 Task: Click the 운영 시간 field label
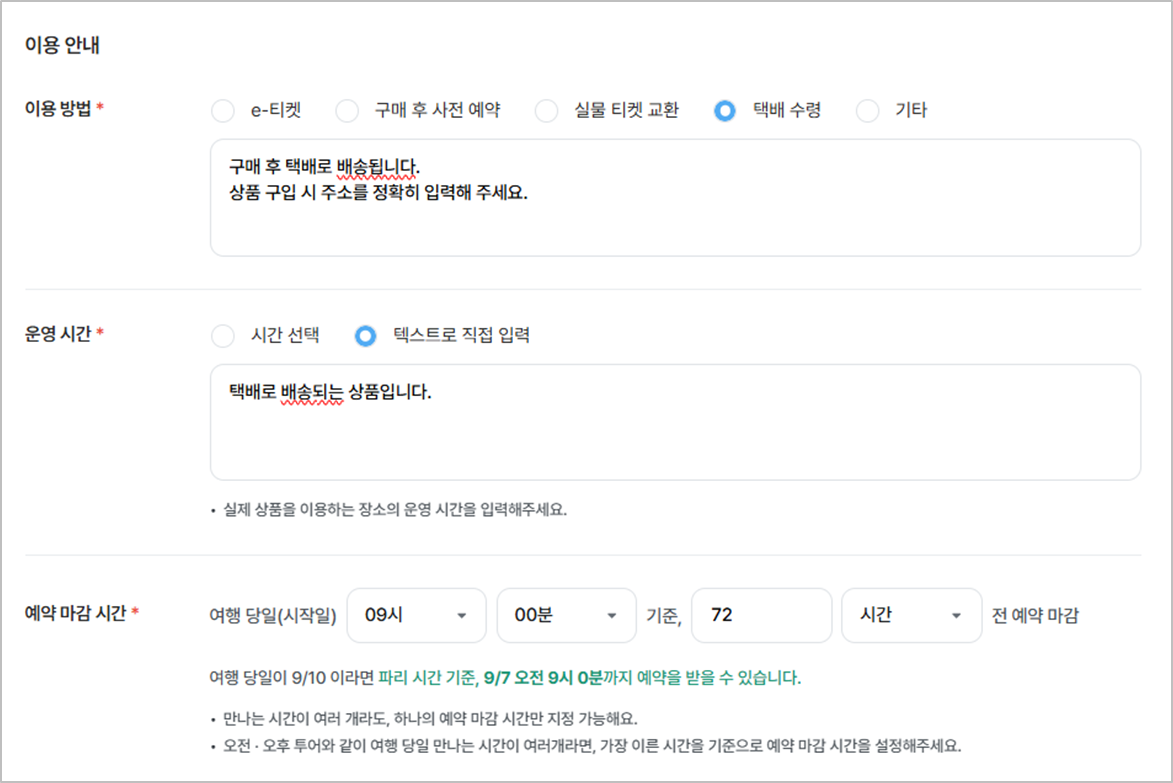pos(58,335)
